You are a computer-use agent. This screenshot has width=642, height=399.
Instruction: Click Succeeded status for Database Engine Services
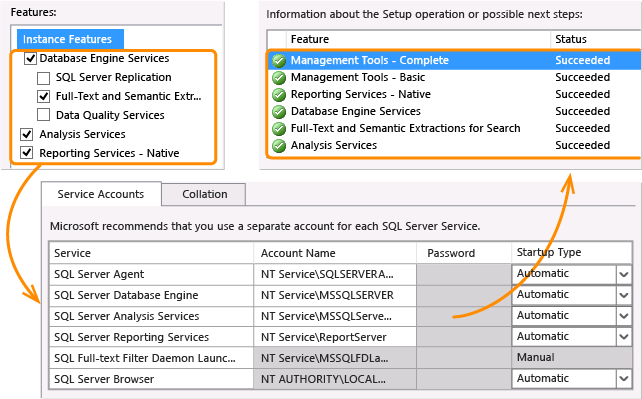(x=583, y=111)
